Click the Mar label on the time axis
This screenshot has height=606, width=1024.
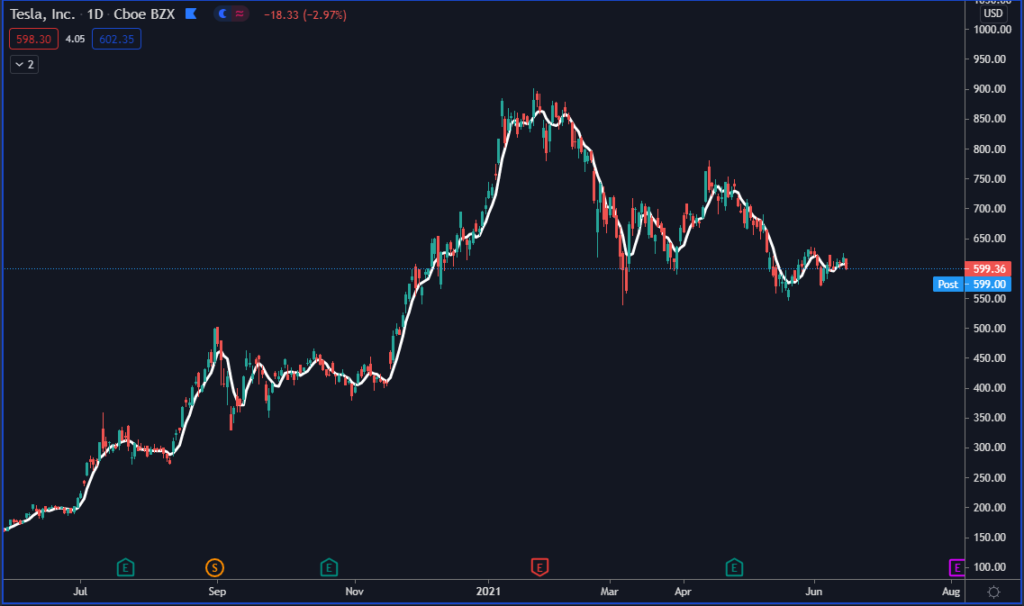(x=609, y=592)
